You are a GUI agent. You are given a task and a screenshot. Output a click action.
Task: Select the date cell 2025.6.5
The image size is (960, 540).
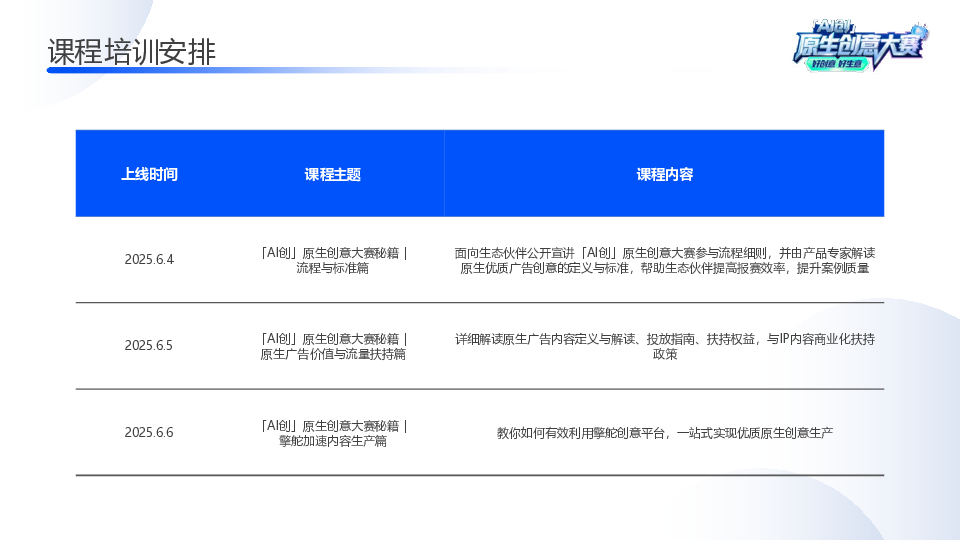click(x=149, y=346)
